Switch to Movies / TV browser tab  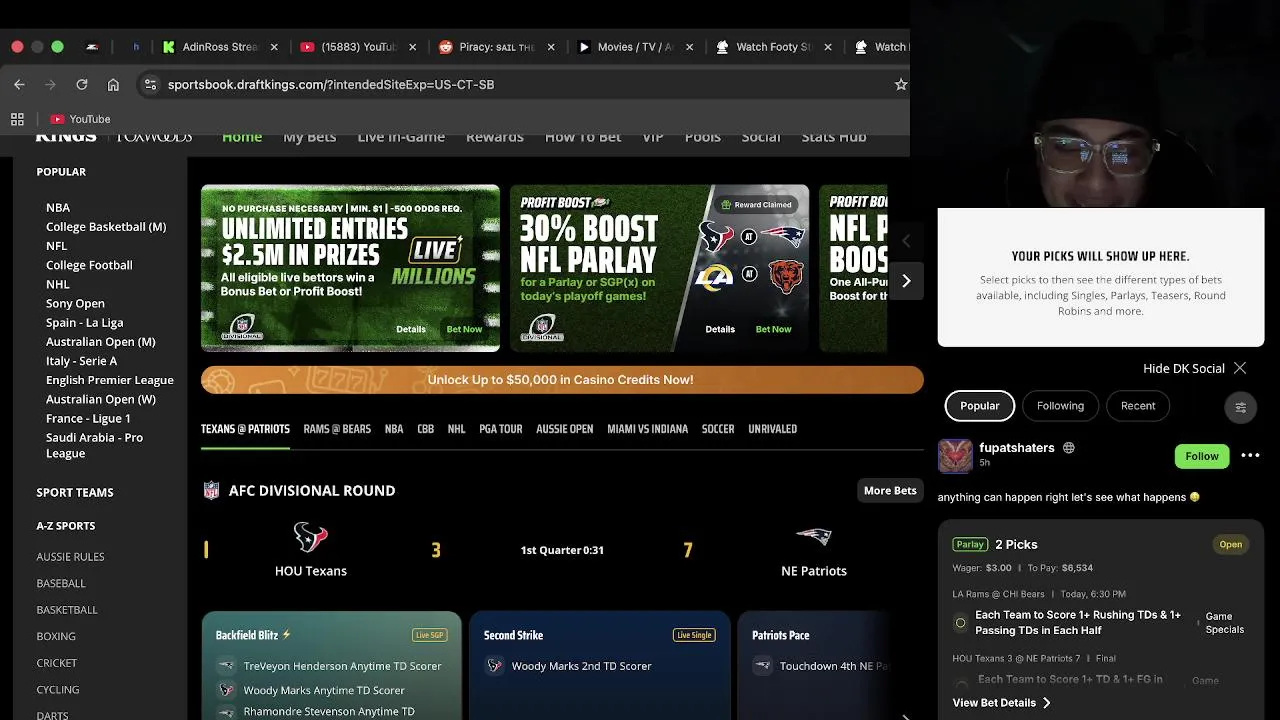(x=635, y=47)
